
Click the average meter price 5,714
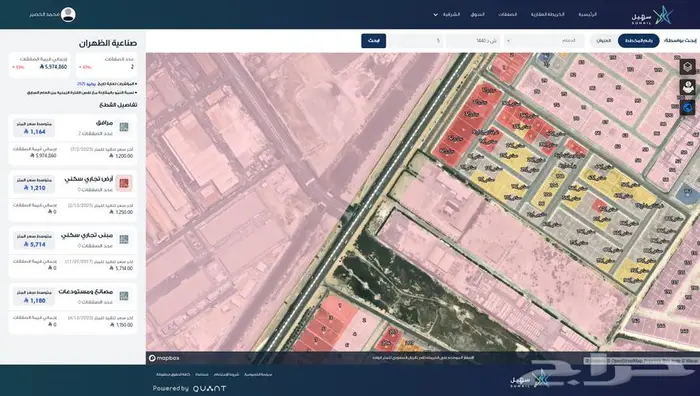35,244
